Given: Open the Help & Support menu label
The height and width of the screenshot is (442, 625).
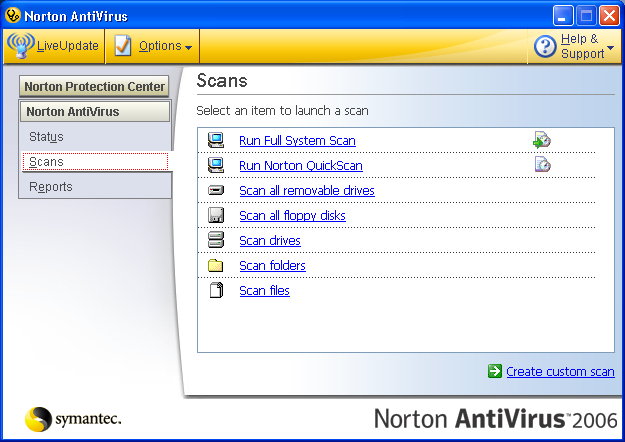Looking at the screenshot, I should 582,46.
